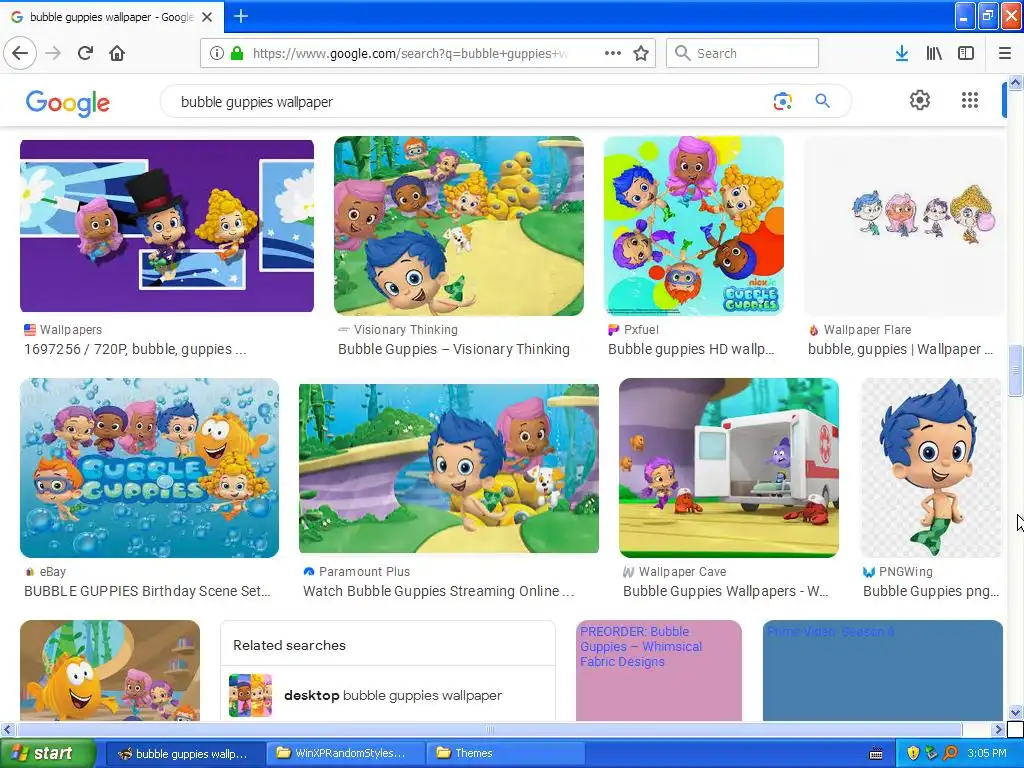
Task: Open the Windows XP Start menu
Action: click(47, 753)
